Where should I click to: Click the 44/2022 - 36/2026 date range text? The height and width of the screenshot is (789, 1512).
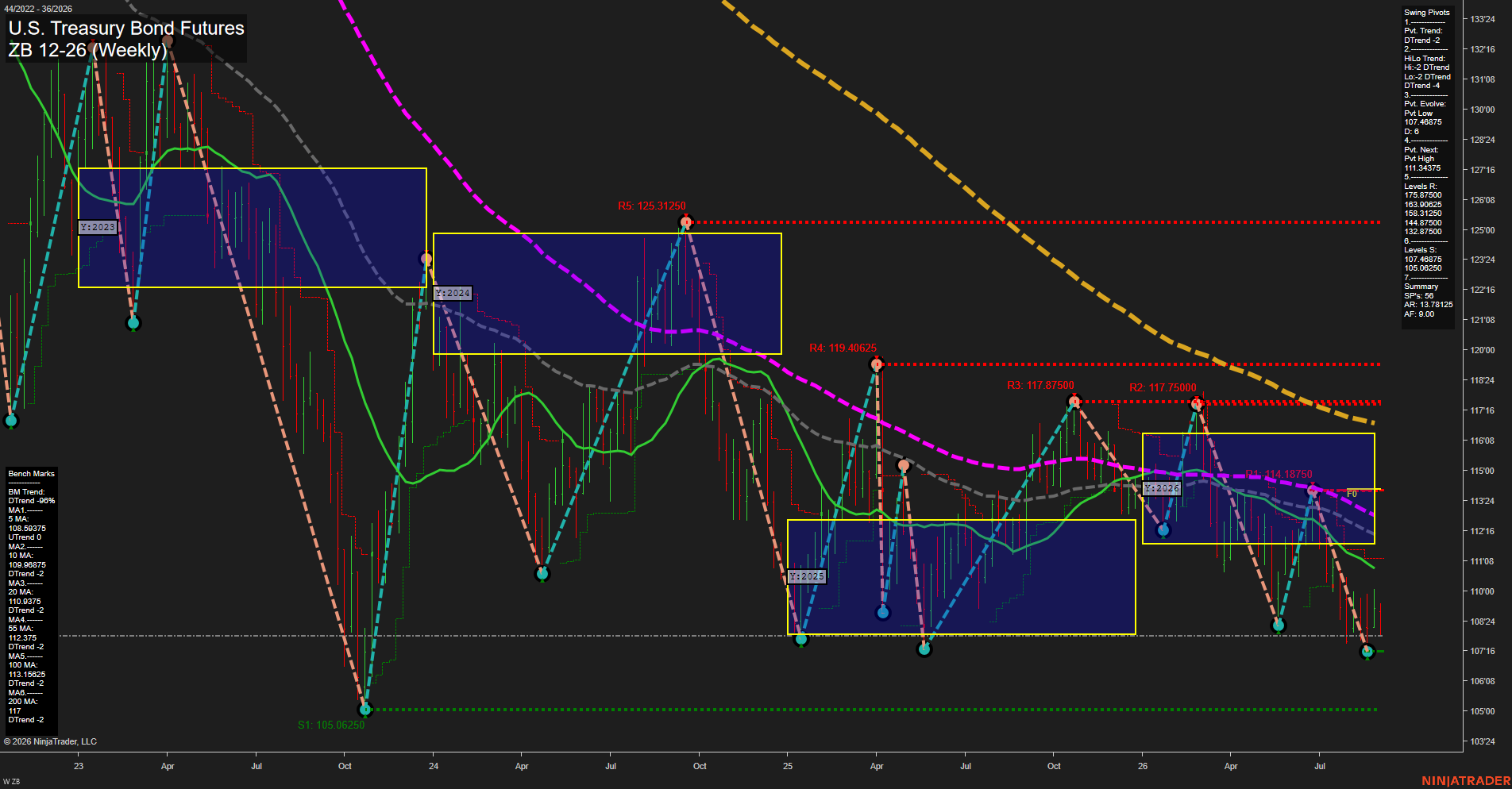[38, 9]
